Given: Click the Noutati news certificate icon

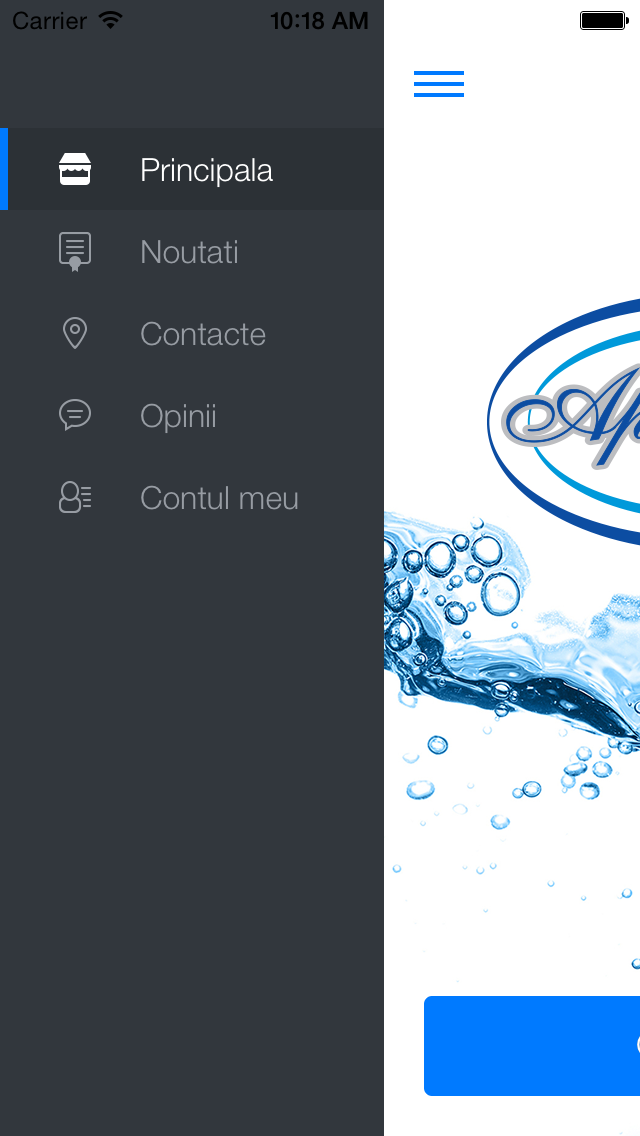Looking at the screenshot, I should pos(75,251).
